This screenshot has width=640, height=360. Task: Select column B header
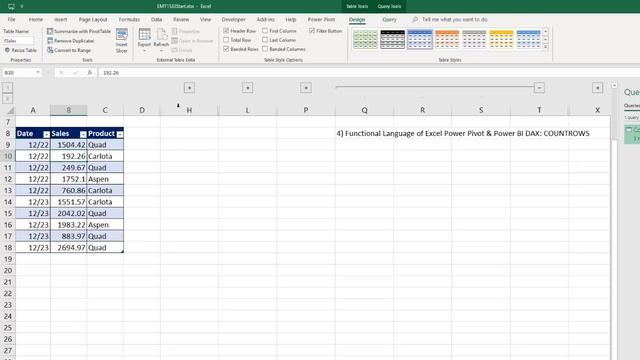tap(69, 110)
